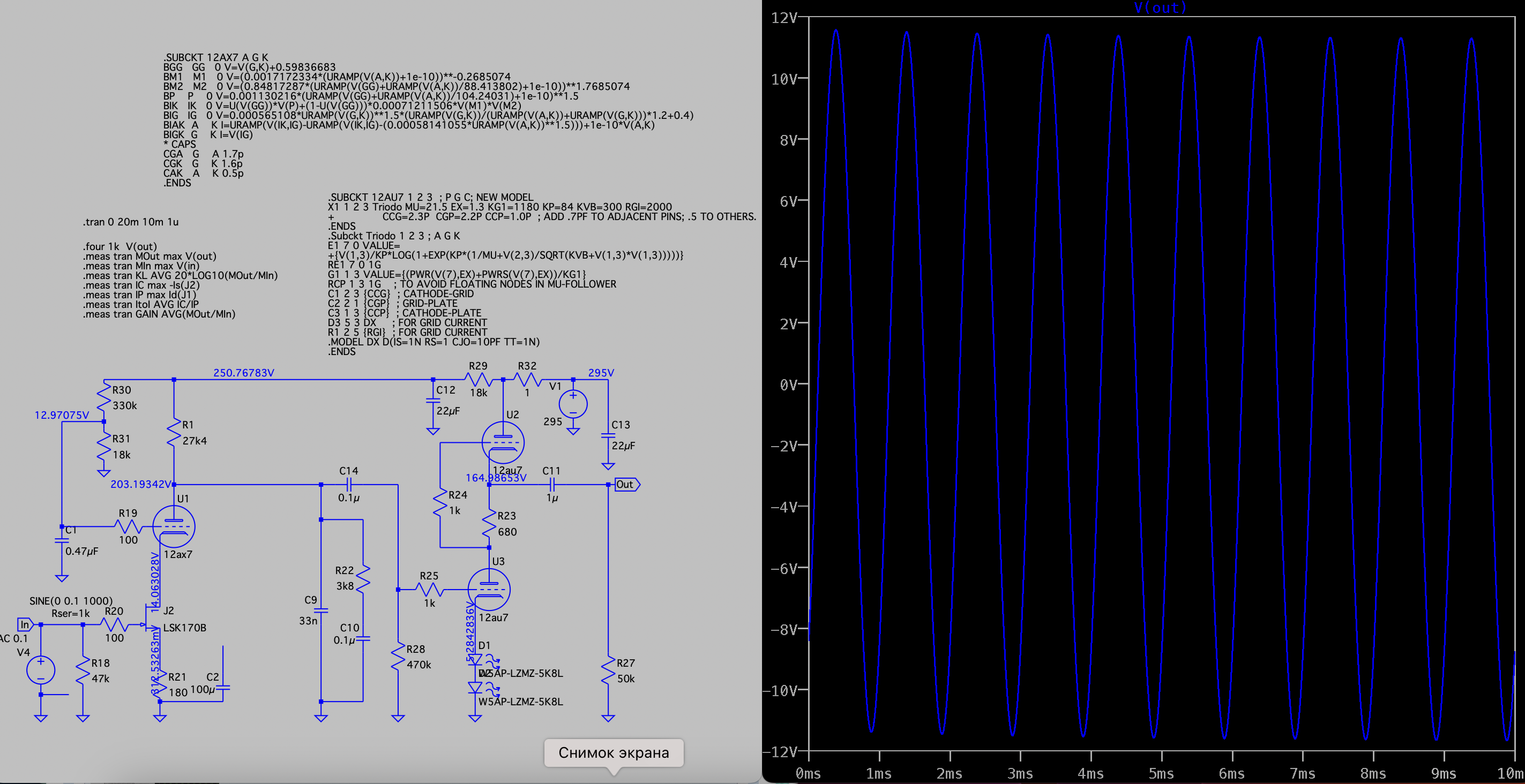Select the .tran 0 20m 10m 1u directive
The width and height of the screenshot is (1525, 784).
pyautogui.click(x=130, y=222)
